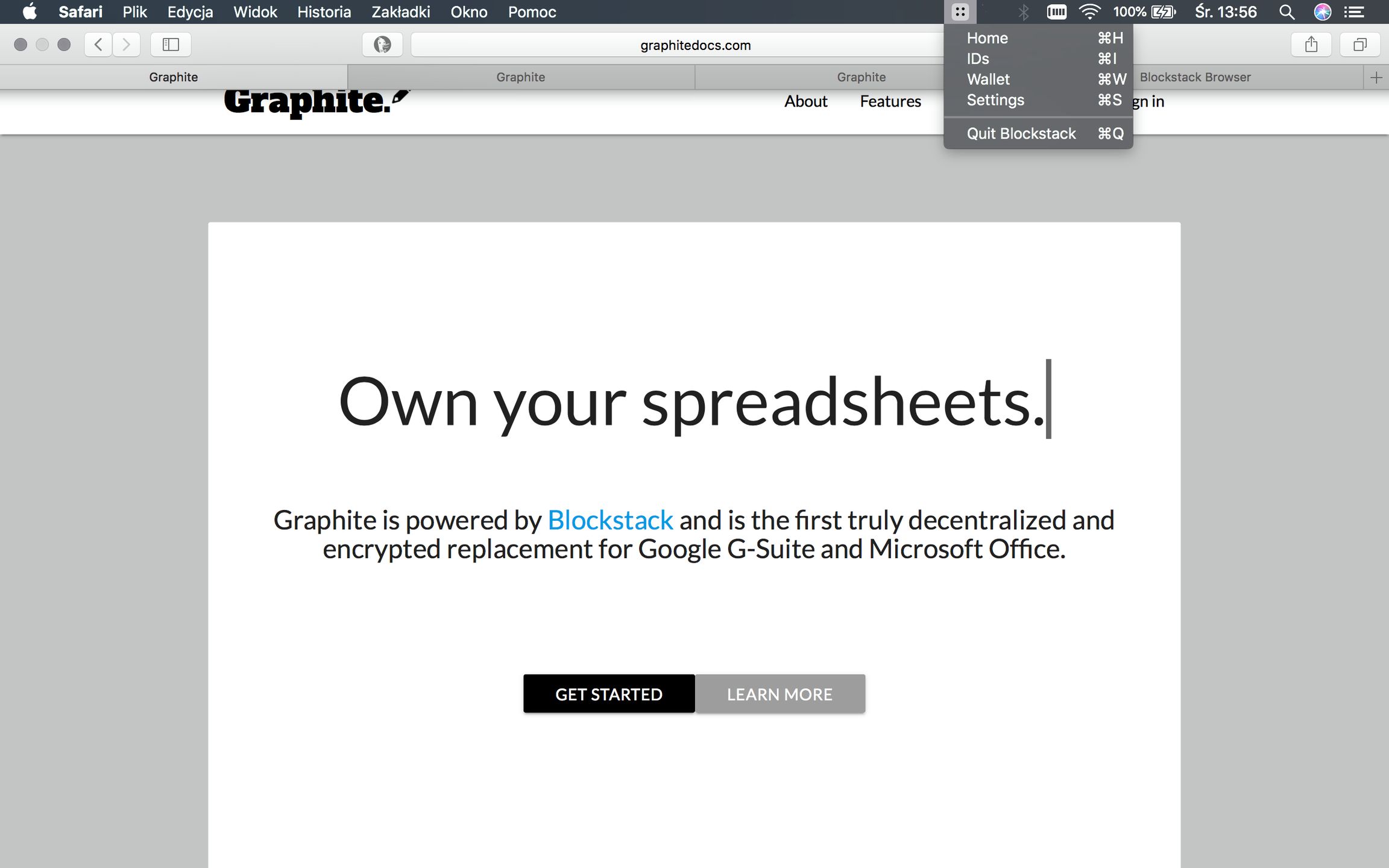Open the Blockstack hyperlink
The width and height of the screenshot is (1389, 868).
610,520
